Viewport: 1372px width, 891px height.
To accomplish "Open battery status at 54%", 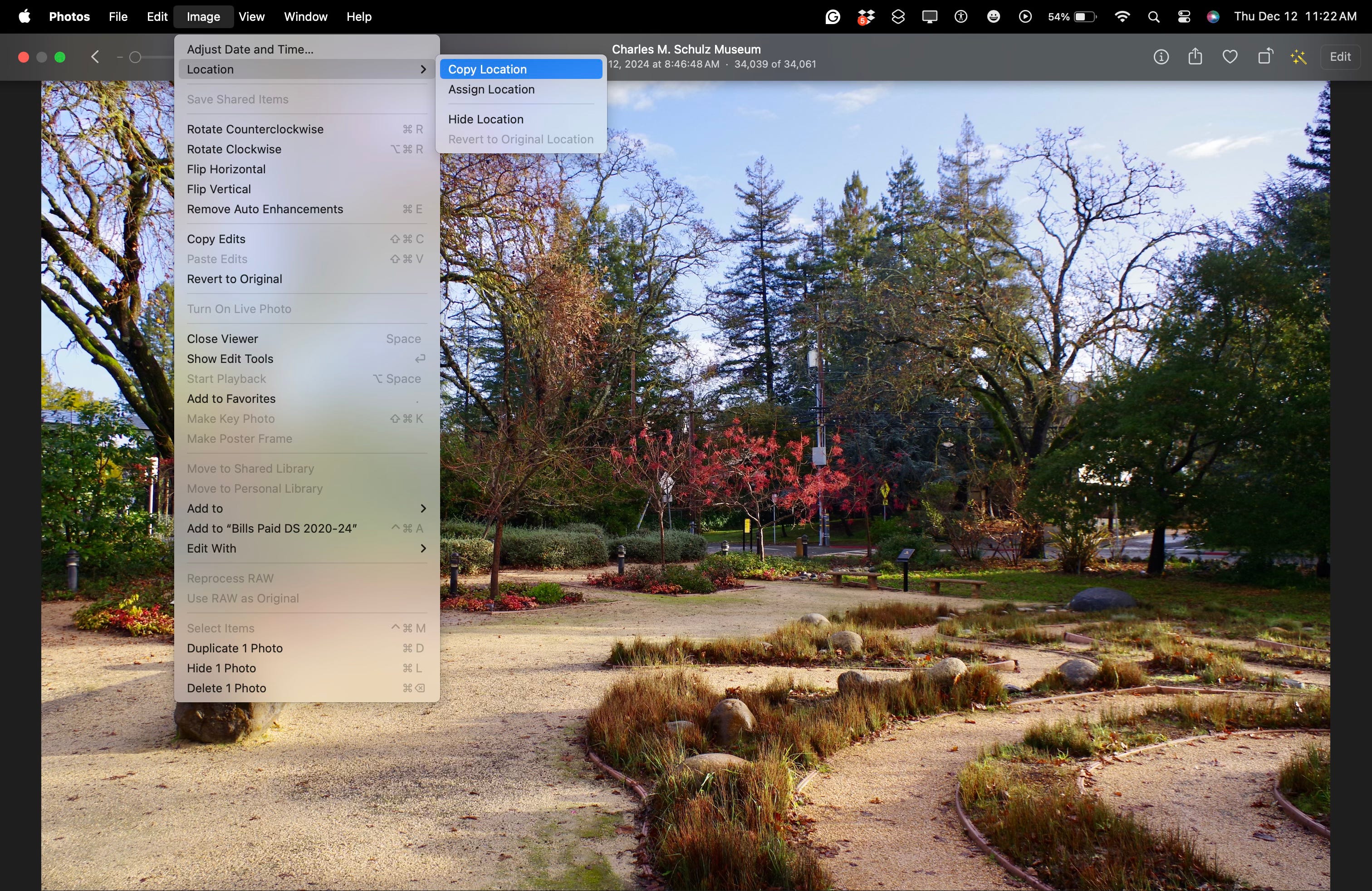I will (1072, 17).
